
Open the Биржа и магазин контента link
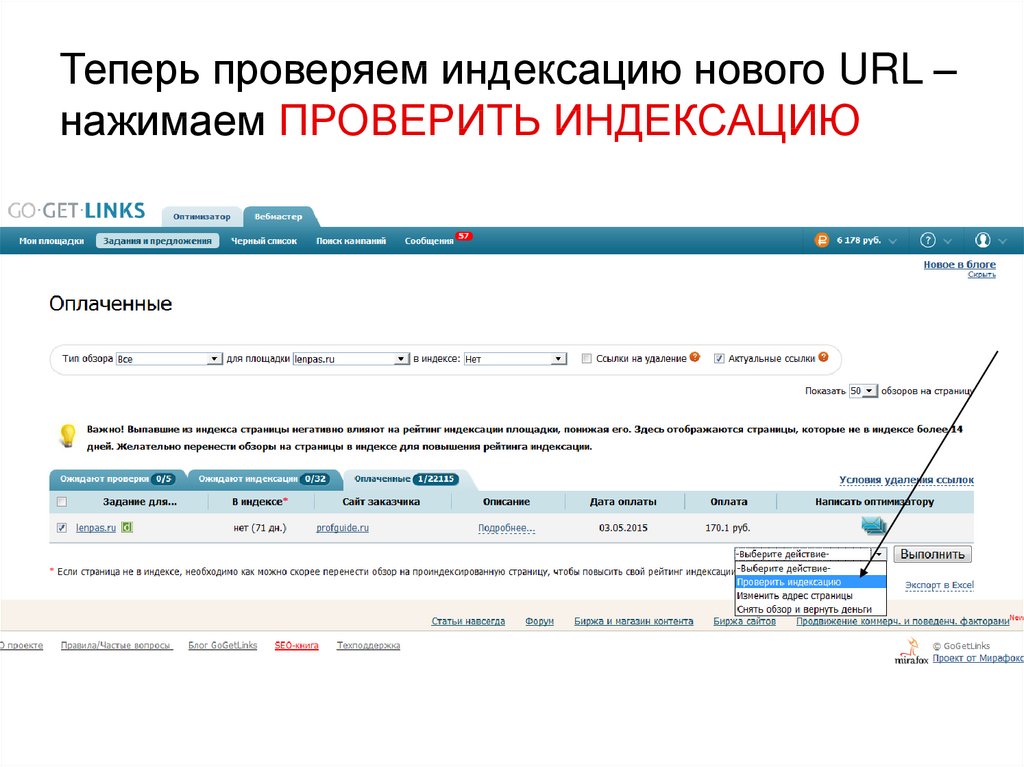click(633, 621)
